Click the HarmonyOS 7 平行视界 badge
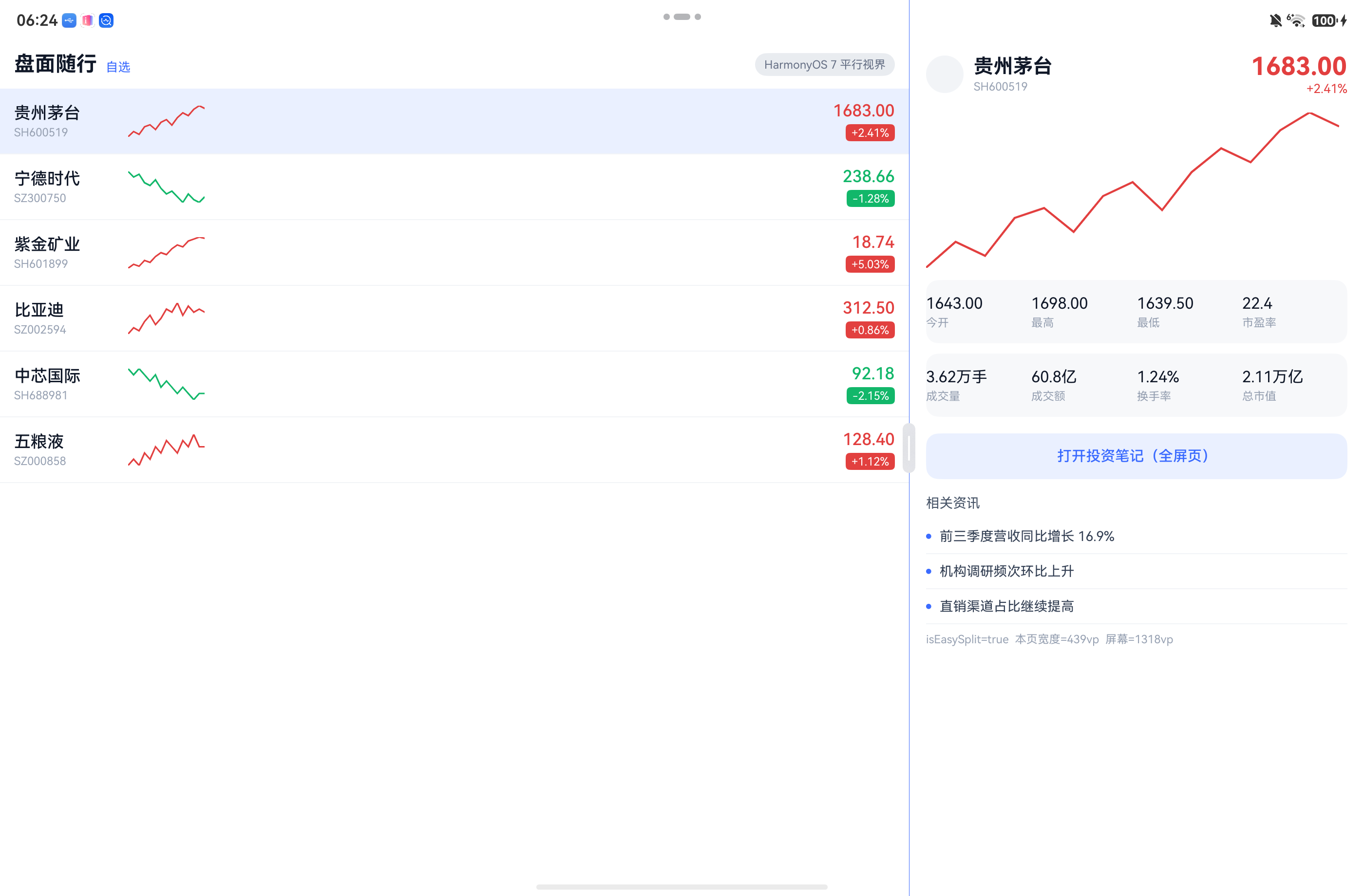The width and height of the screenshot is (1364, 896). (824, 65)
